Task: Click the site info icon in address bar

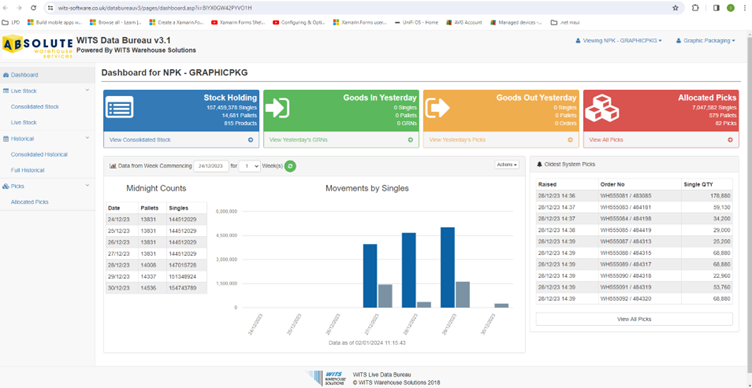Action: (50, 8)
